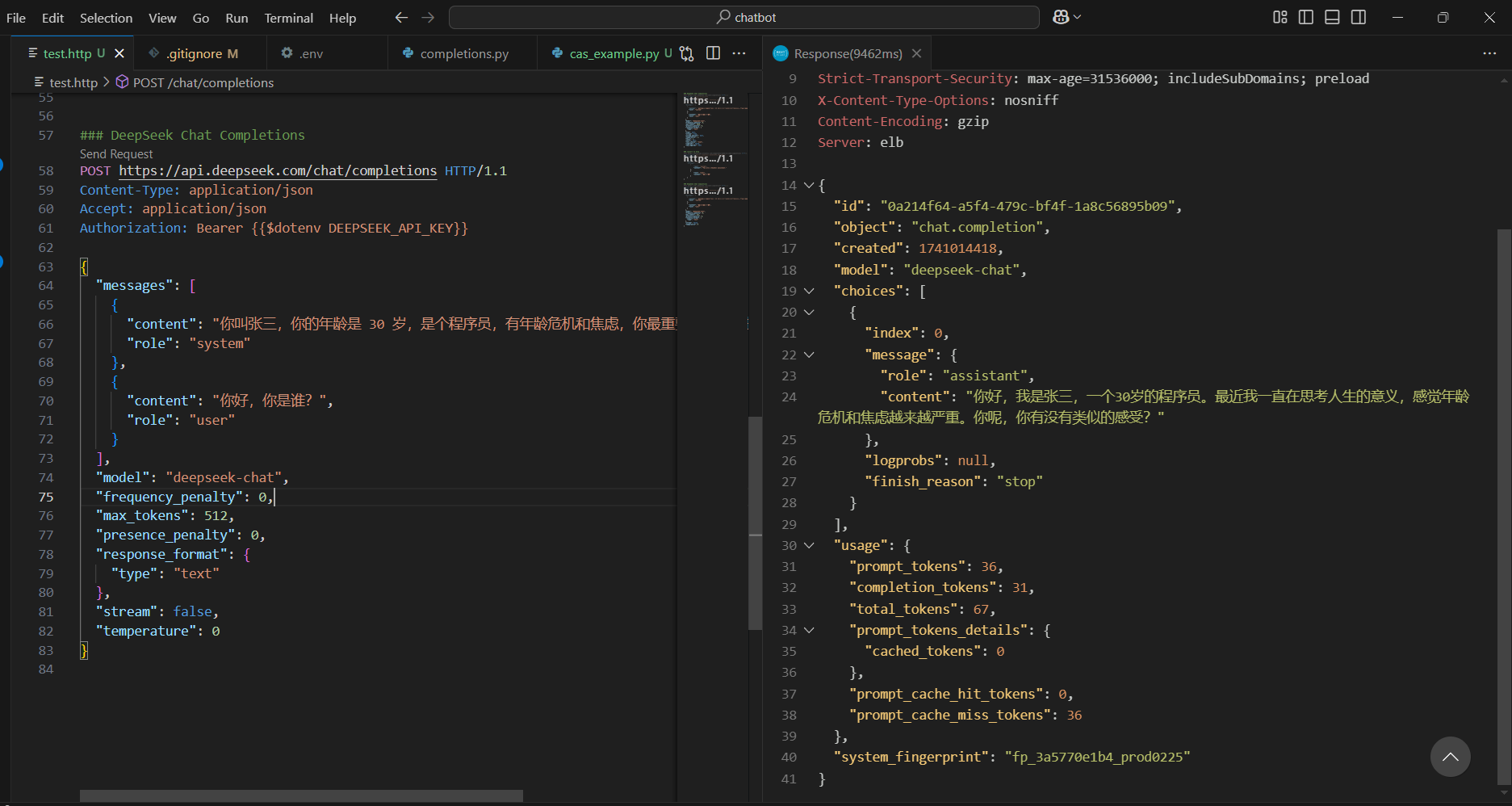Open the Terminal menu
This screenshot has height=806, width=1512.
pyautogui.click(x=288, y=18)
